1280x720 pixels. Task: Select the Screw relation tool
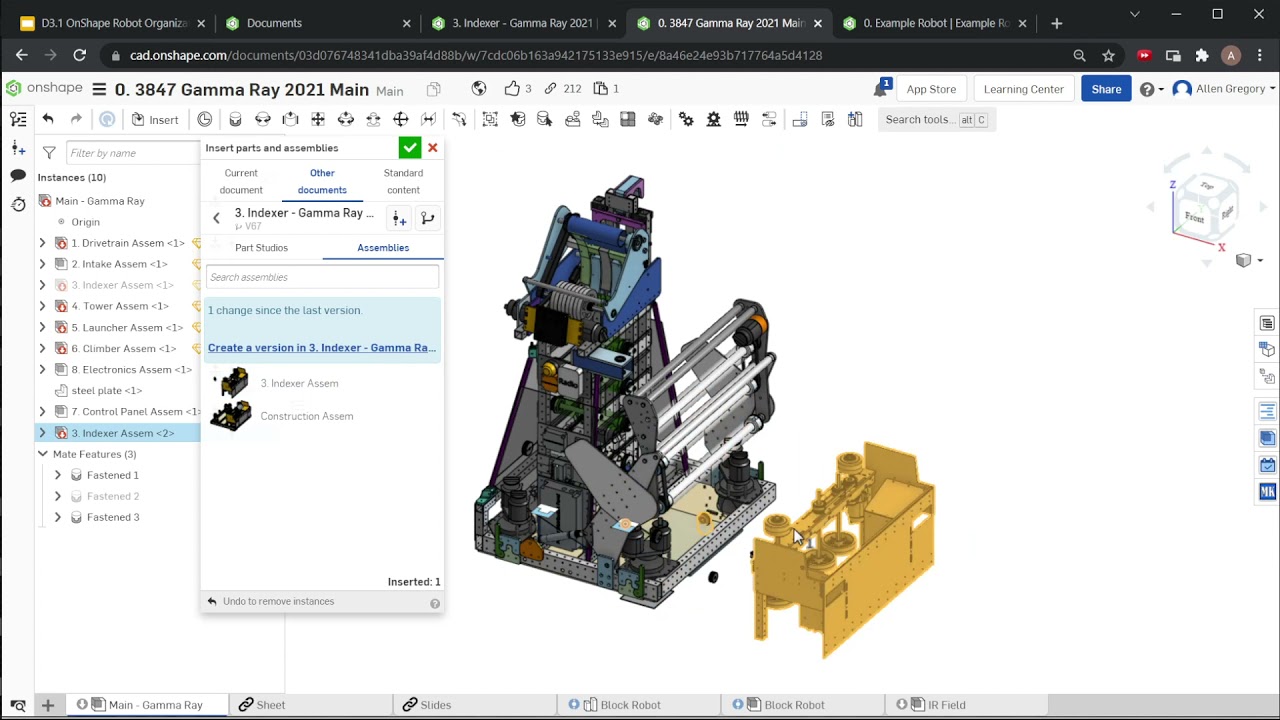741,119
